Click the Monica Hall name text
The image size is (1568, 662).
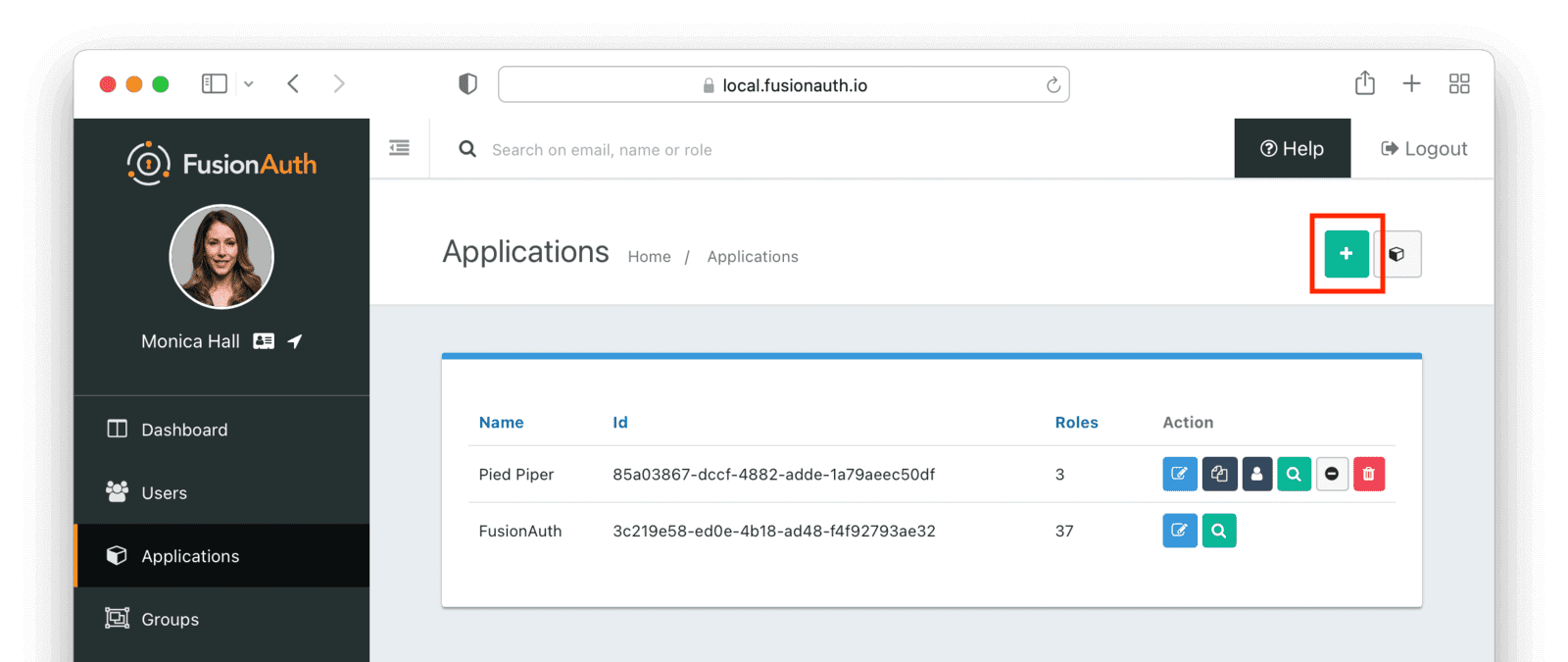tap(190, 341)
